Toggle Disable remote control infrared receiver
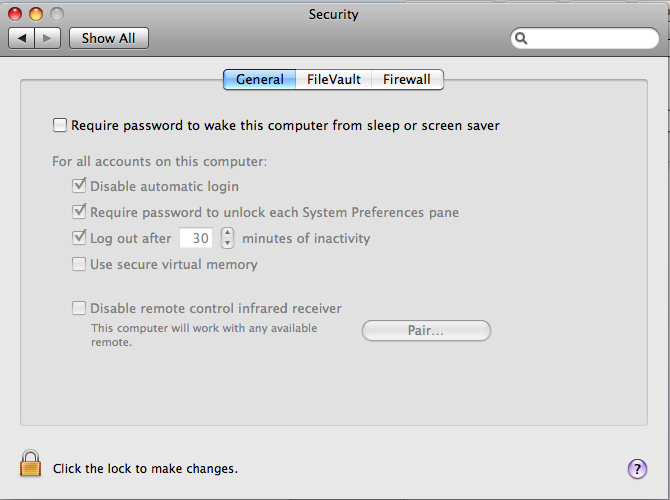 click(x=79, y=309)
